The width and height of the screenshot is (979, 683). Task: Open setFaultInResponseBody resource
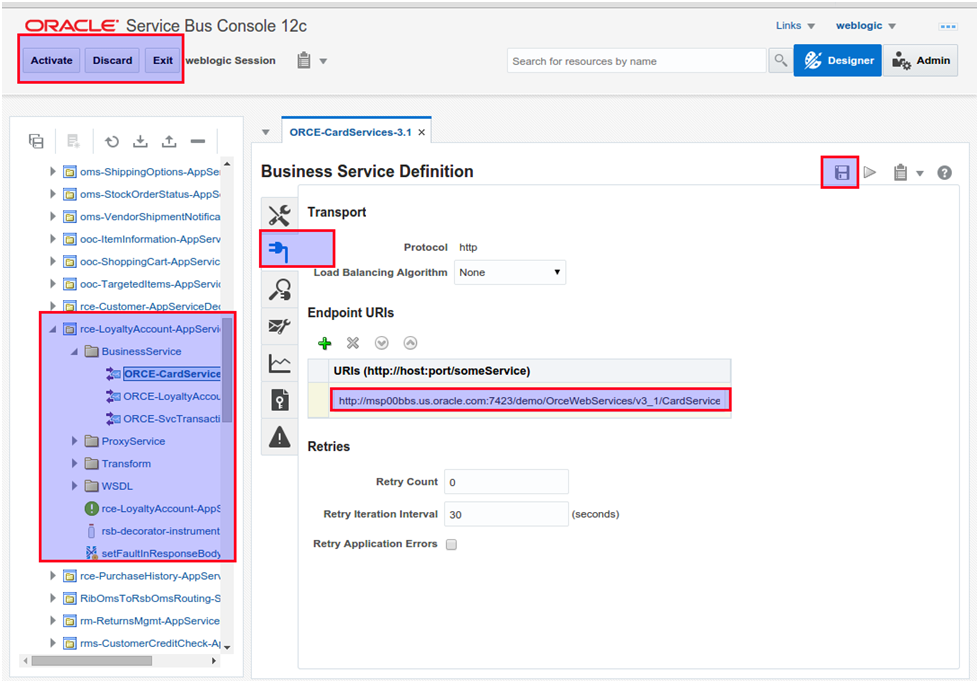tap(160, 553)
